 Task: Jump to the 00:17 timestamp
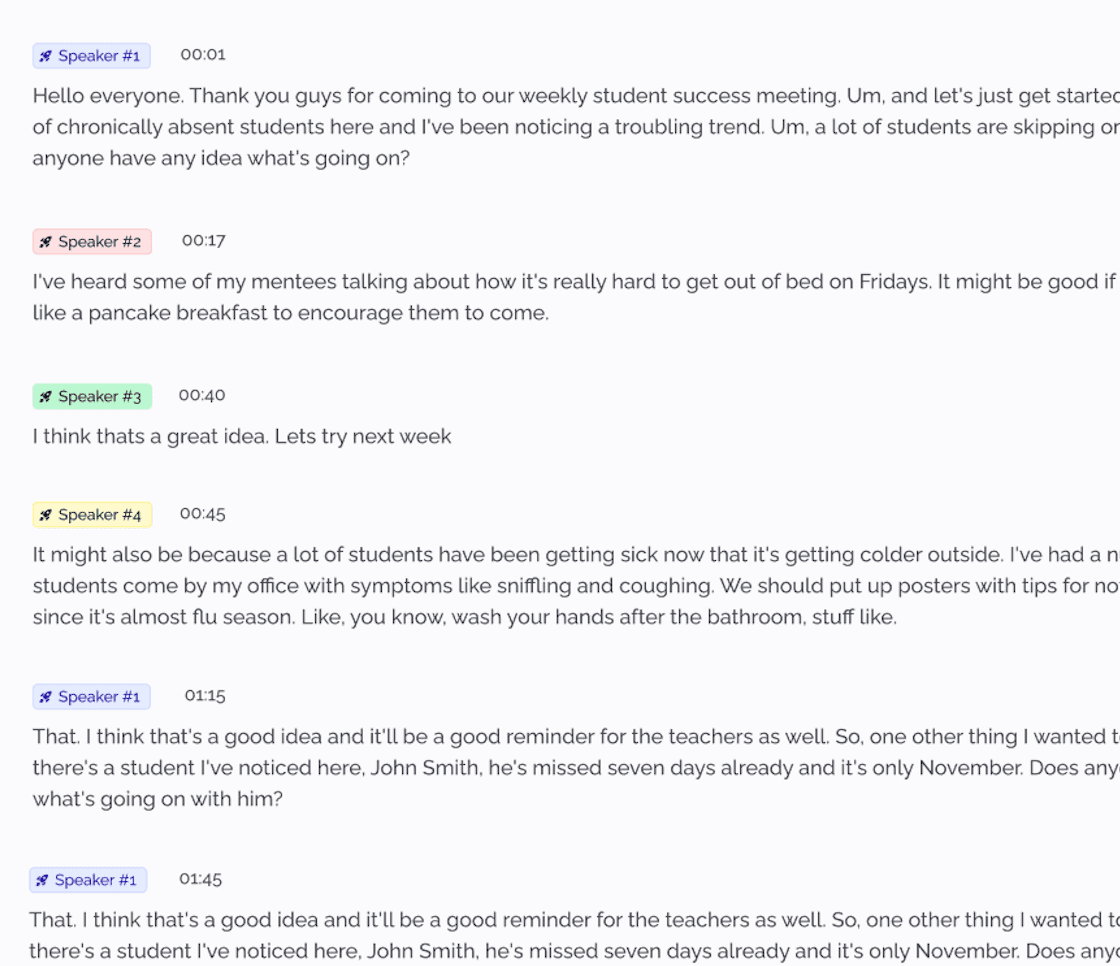point(204,241)
